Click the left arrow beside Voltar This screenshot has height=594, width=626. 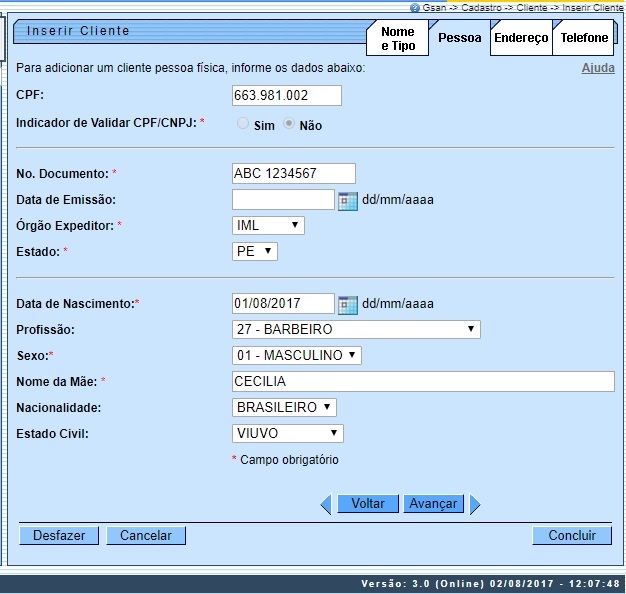coord(325,505)
